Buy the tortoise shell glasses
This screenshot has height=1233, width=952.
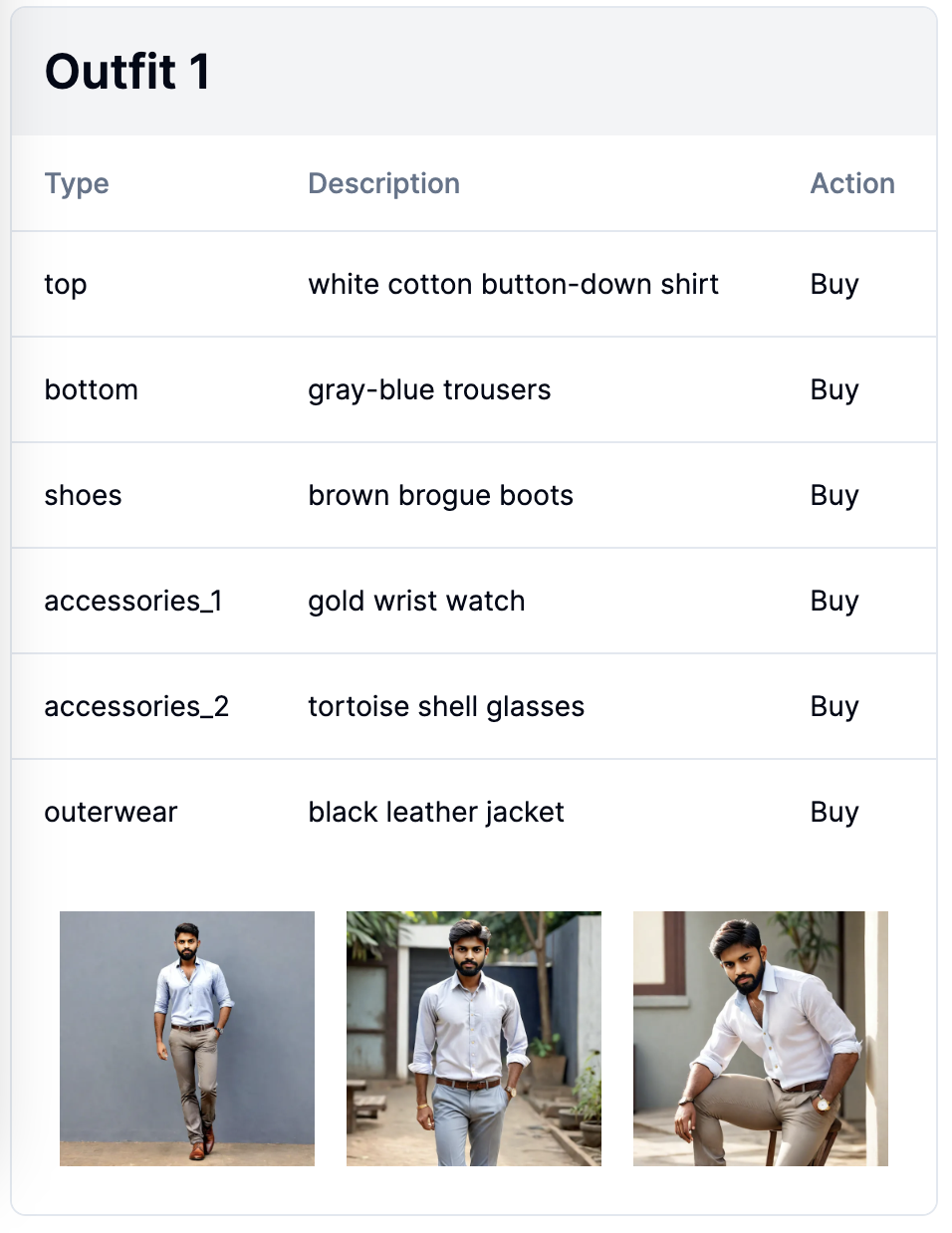click(x=833, y=707)
